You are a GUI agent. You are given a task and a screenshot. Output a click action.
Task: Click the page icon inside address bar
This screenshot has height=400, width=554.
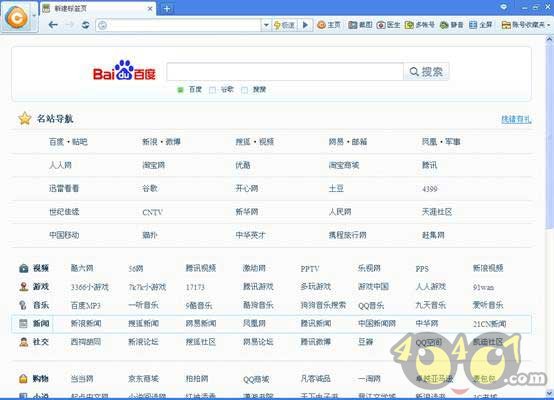[102, 25]
